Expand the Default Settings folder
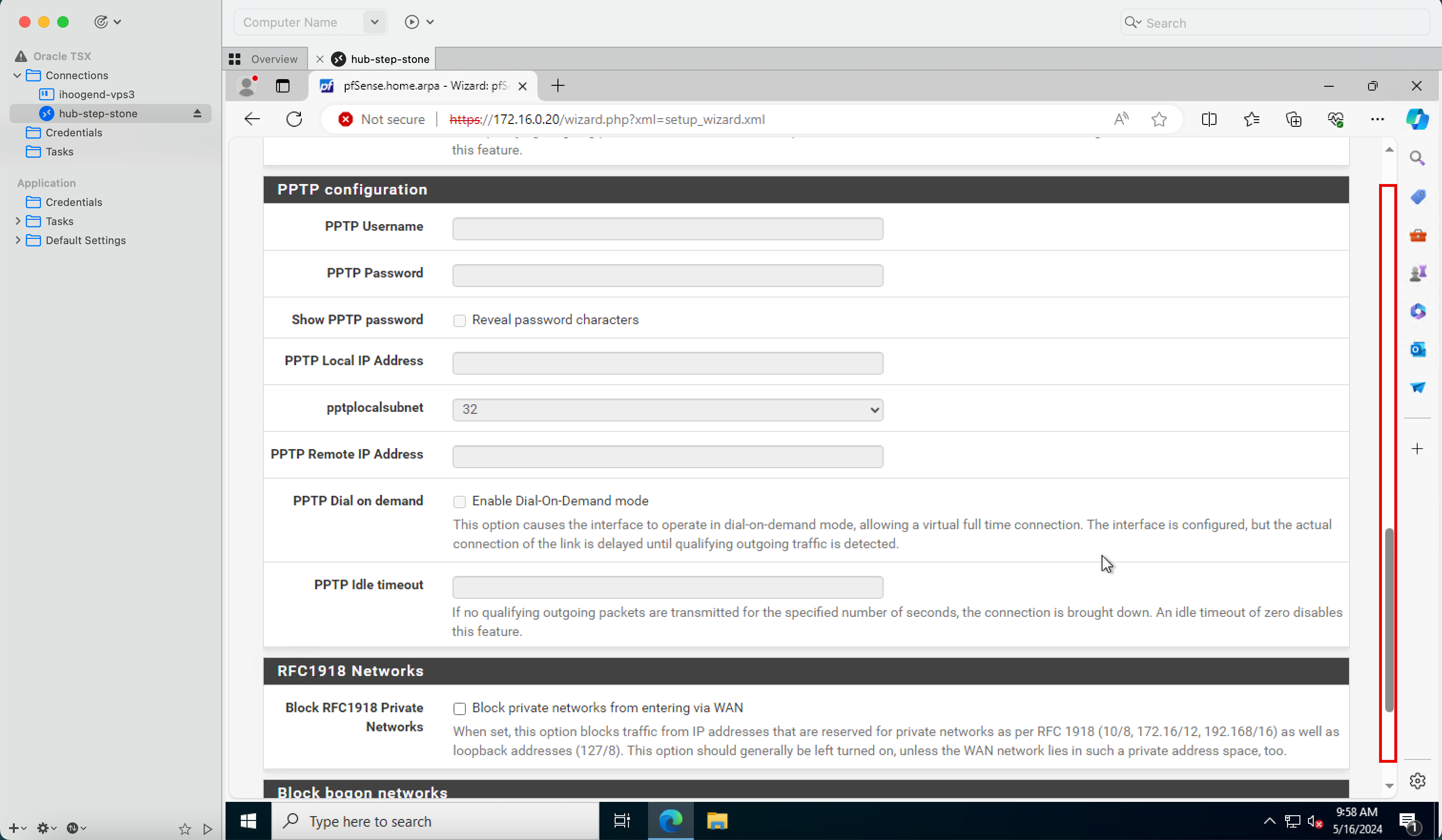 pos(18,240)
